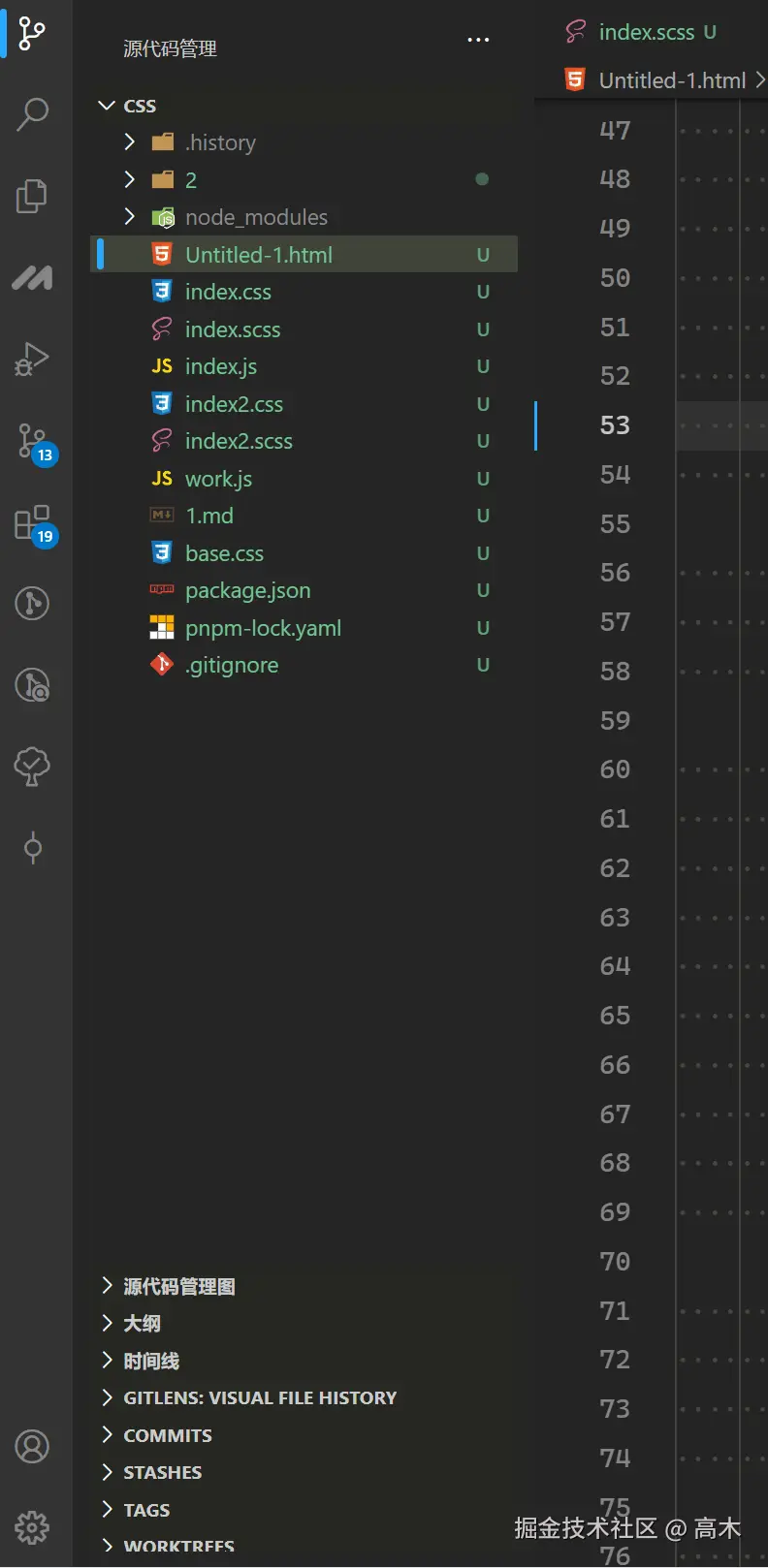This screenshot has width=768, height=1568.
Task: Open the Manage gear icon
Action: (x=32, y=1528)
